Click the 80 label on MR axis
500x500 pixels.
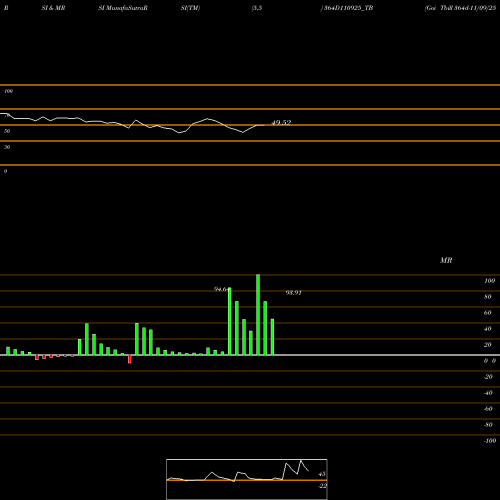pos(488,297)
